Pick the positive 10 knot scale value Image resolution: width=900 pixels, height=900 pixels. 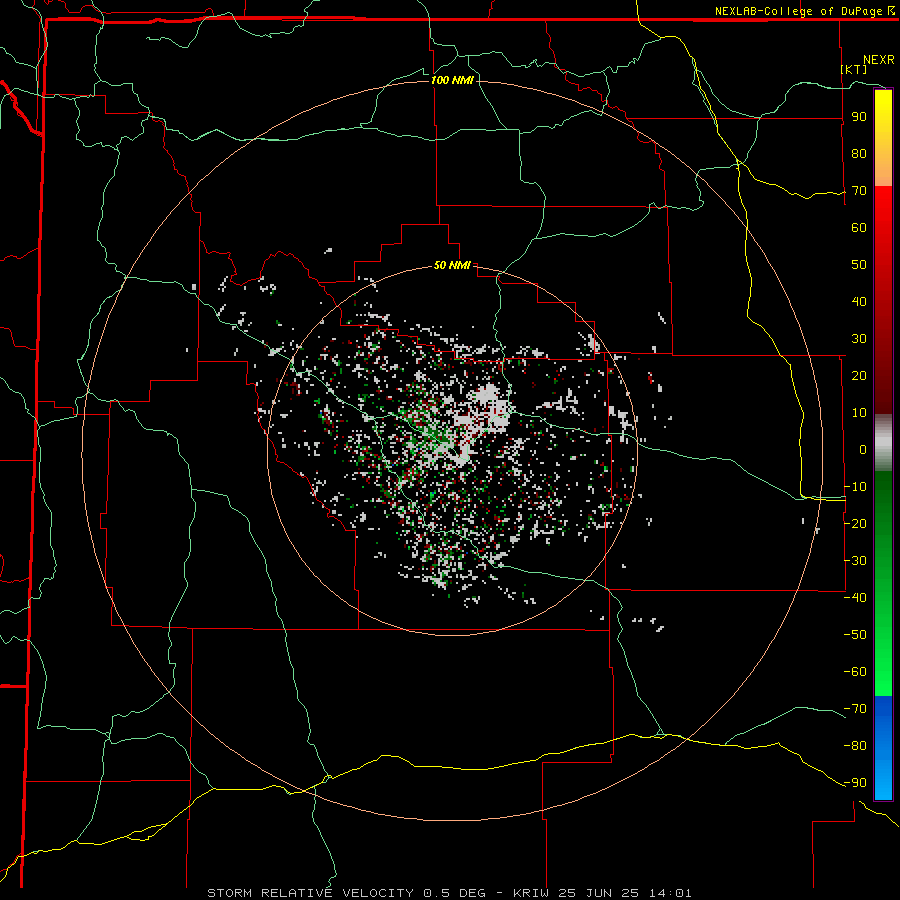[859, 413]
